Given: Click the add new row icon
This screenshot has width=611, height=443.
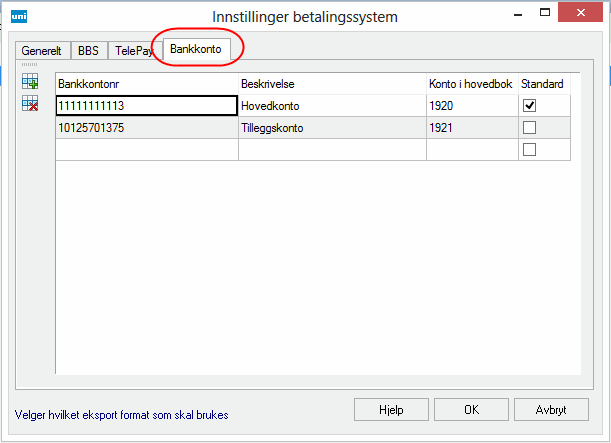Looking at the screenshot, I should [x=30, y=82].
